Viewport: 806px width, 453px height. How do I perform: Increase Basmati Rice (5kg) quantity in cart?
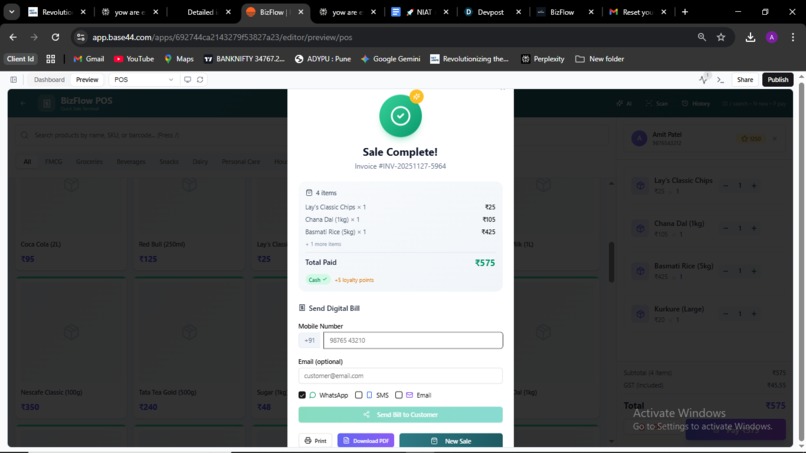pos(754,271)
